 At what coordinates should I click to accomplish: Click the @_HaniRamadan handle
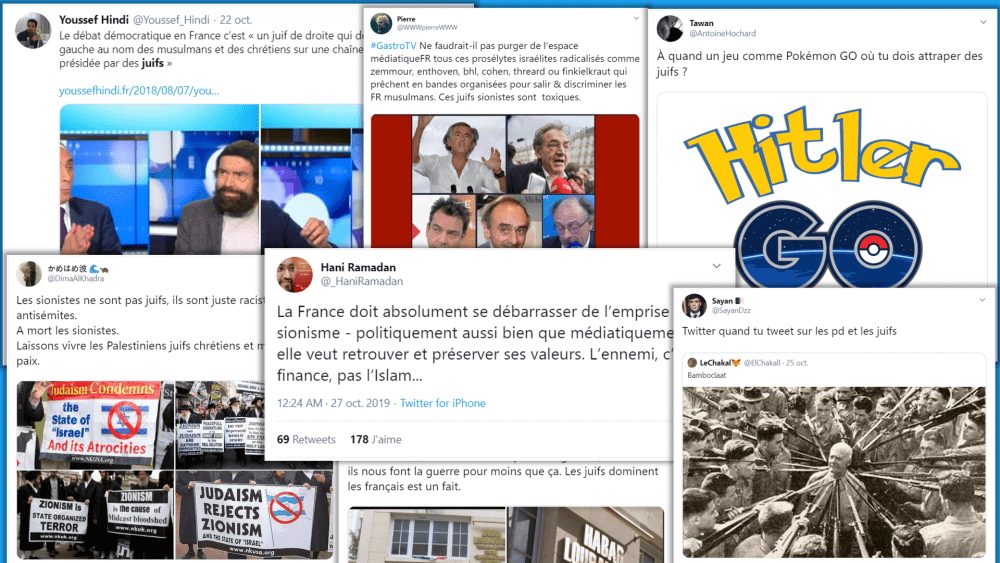[362, 281]
